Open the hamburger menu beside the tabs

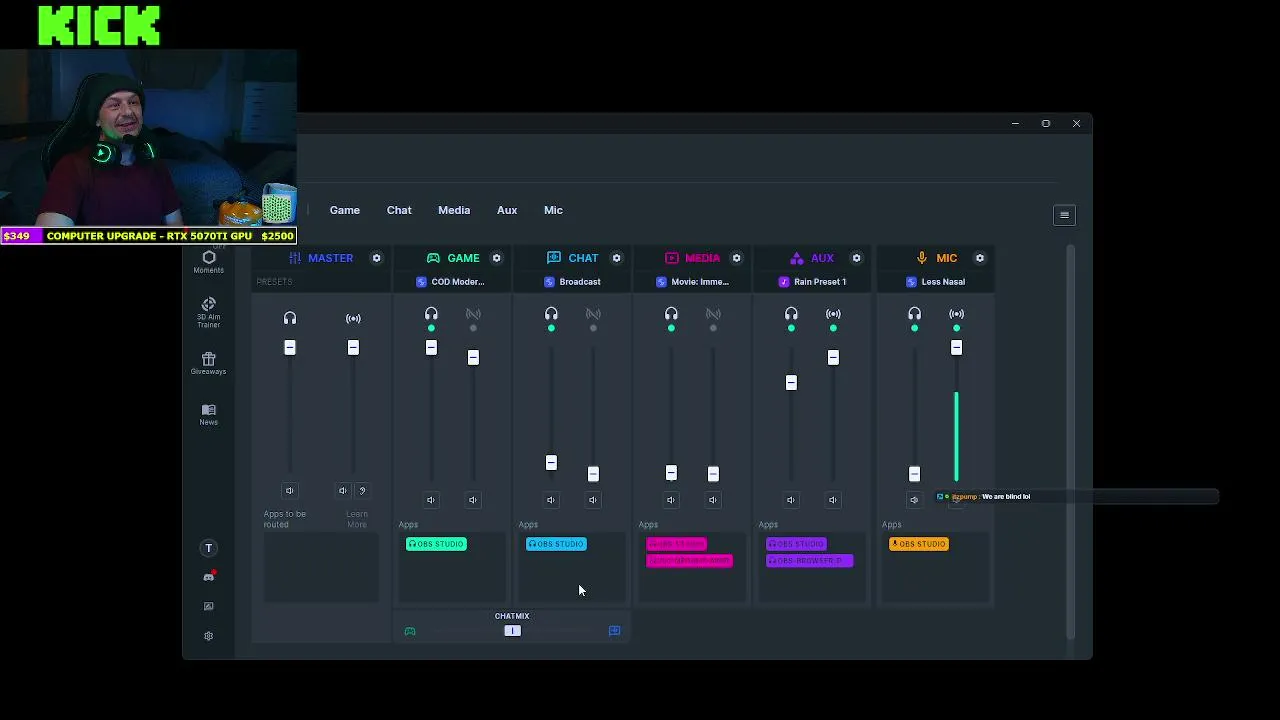[x=1064, y=215]
